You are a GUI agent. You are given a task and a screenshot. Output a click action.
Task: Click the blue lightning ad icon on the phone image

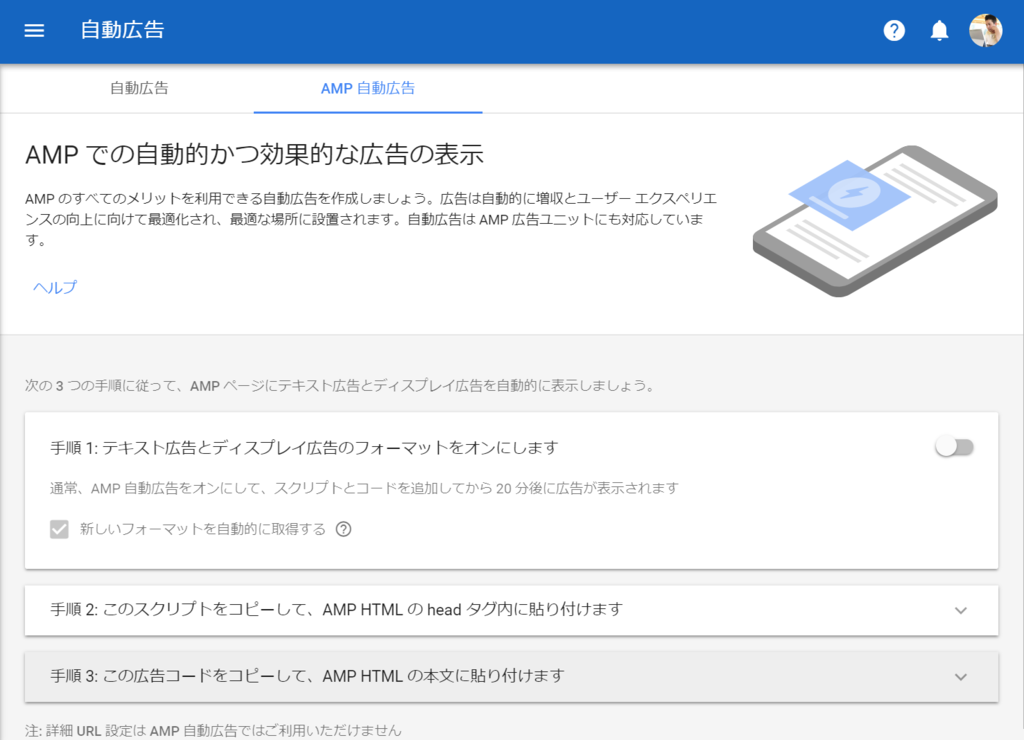(x=855, y=192)
